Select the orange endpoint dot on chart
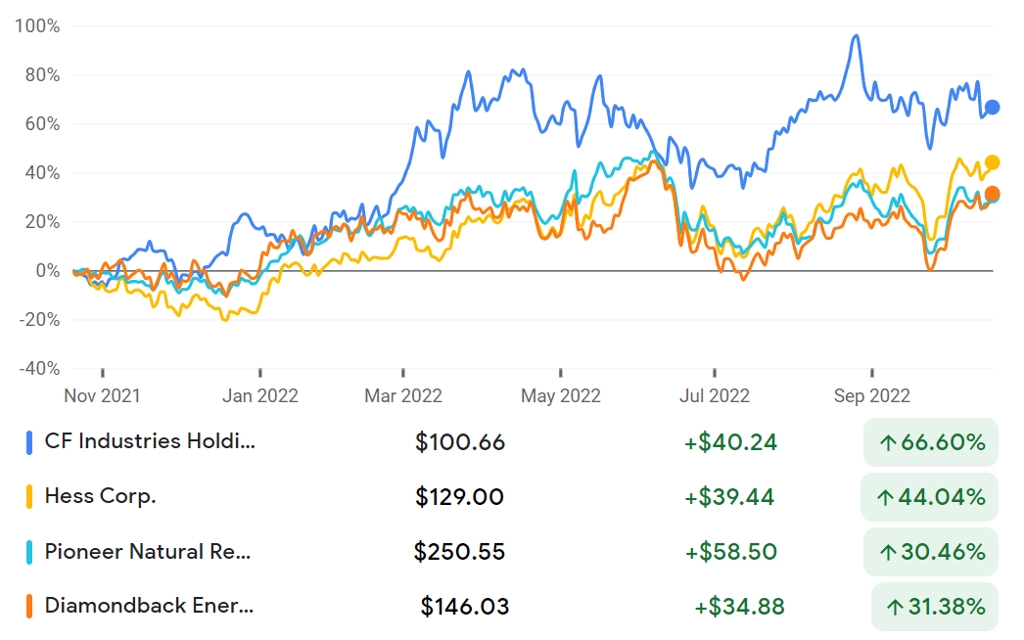Image resolution: width=1024 pixels, height=640 pixels. click(x=992, y=193)
